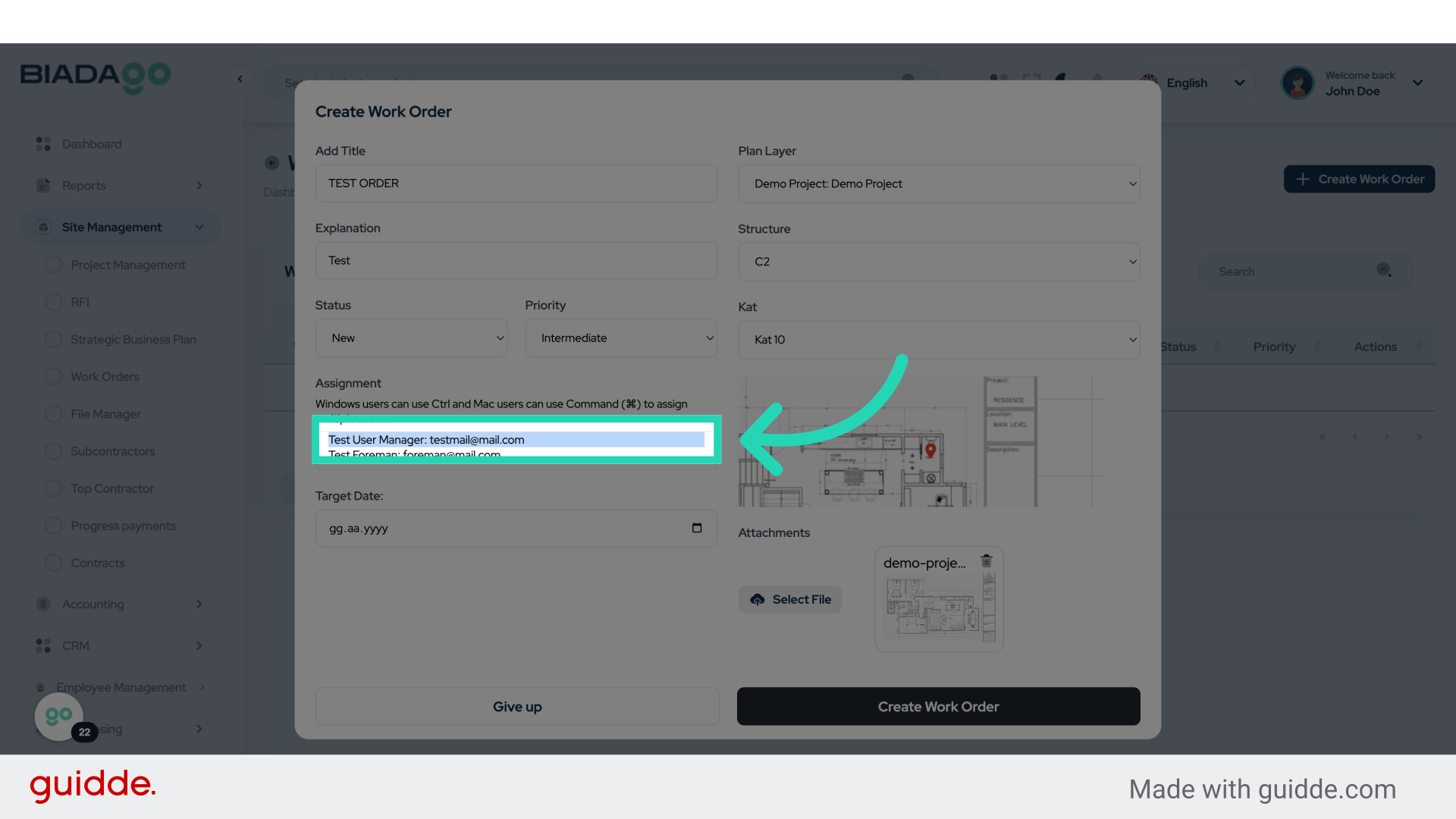Open the English language flag icon
Image resolution: width=1456 pixels, height=819 pixels.
click(1148, 83)
